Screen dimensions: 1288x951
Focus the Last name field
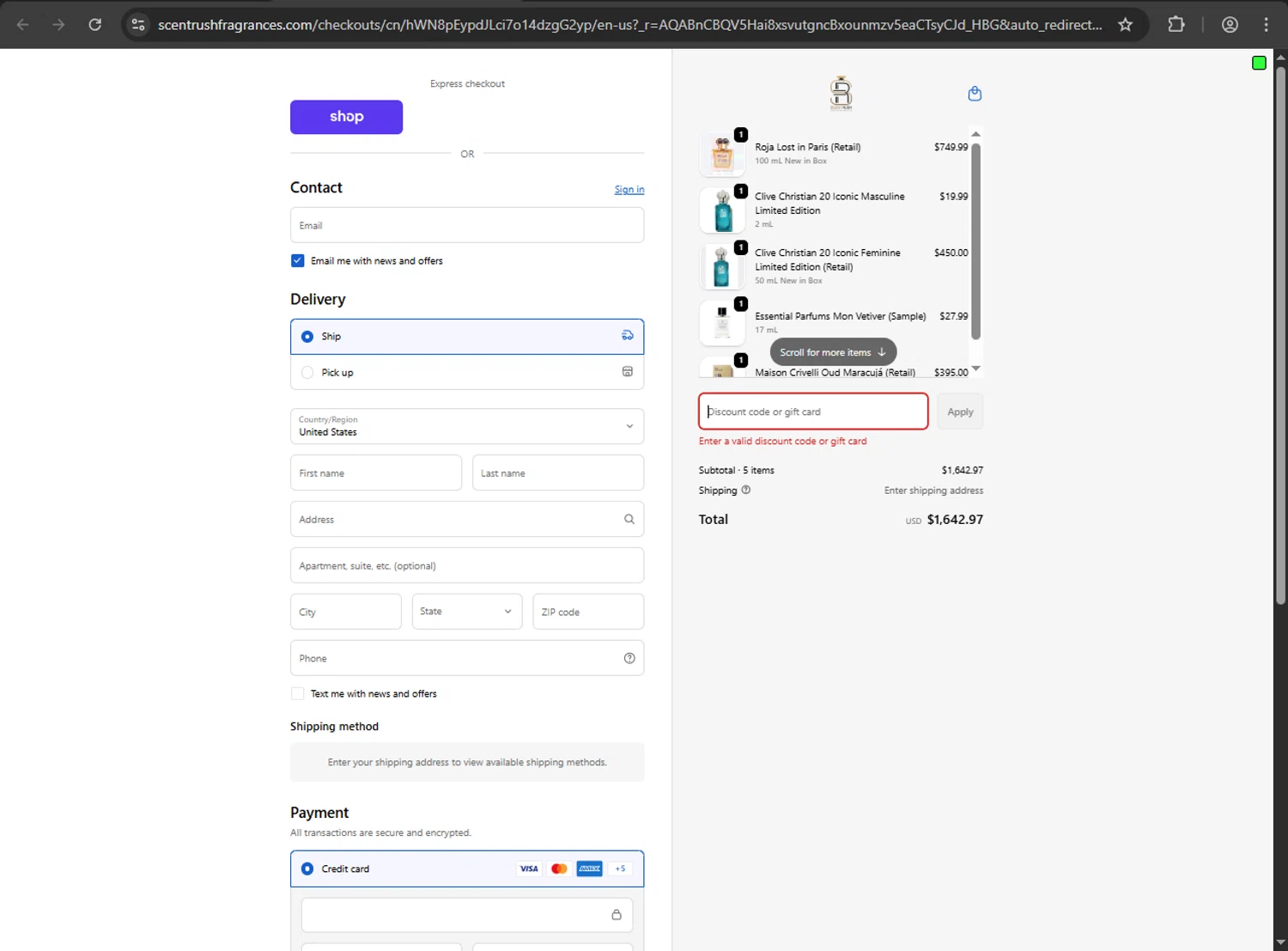click(558, 472)
